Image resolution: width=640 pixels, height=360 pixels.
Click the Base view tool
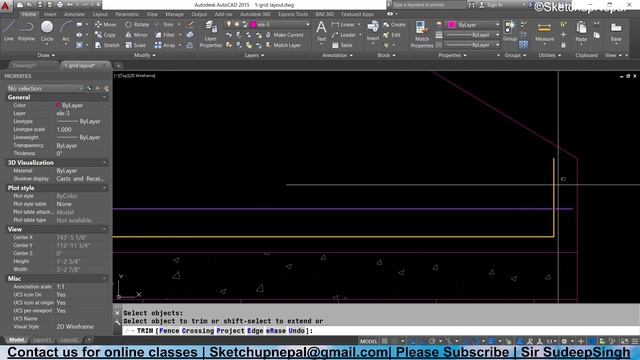pyautogui.click(x=616, y=32)
